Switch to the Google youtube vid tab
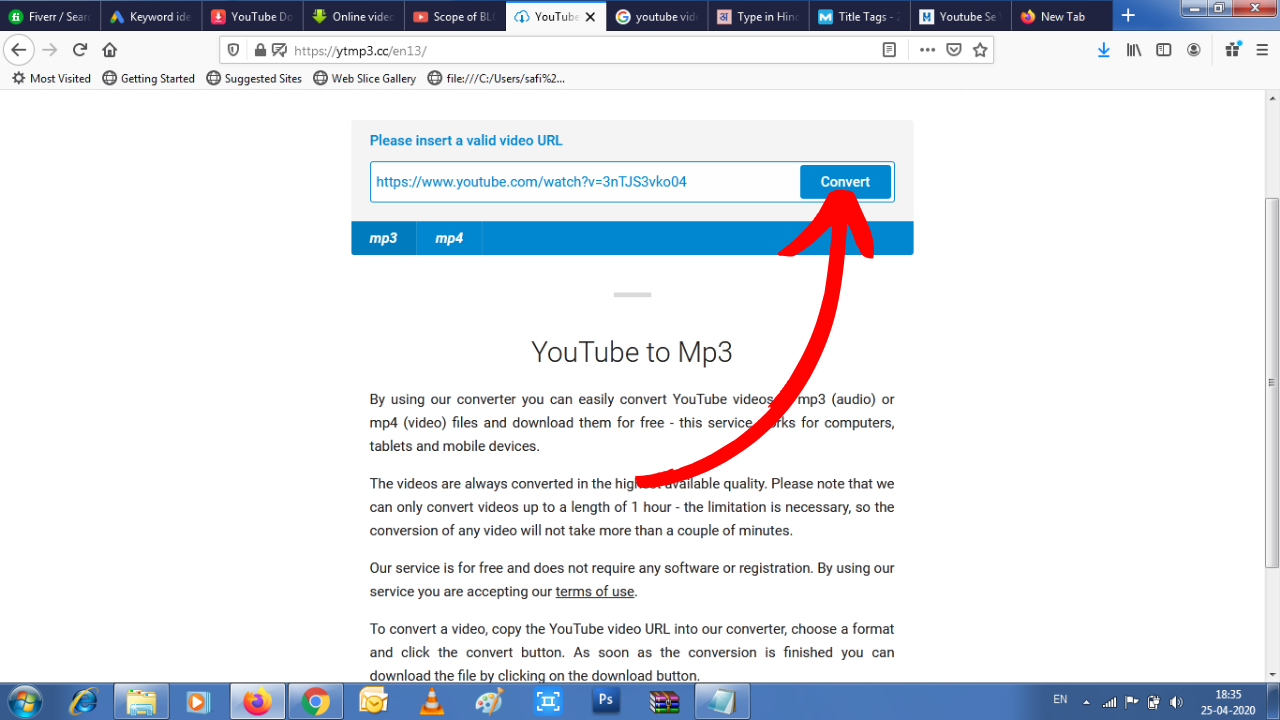 coord(656,16)
